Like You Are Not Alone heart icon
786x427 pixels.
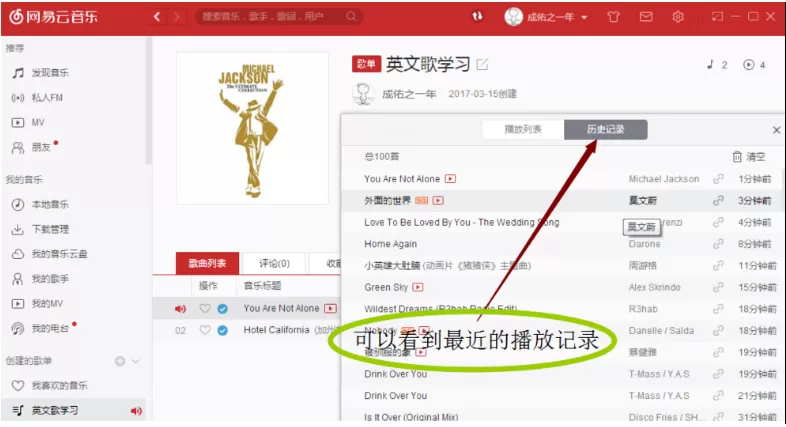(x=205, y=309)
